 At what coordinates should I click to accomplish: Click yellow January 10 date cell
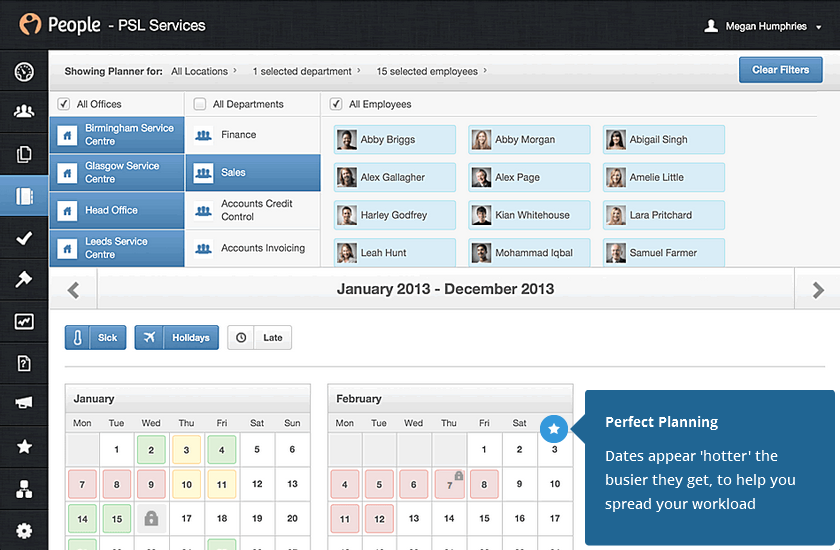(186, 484)
